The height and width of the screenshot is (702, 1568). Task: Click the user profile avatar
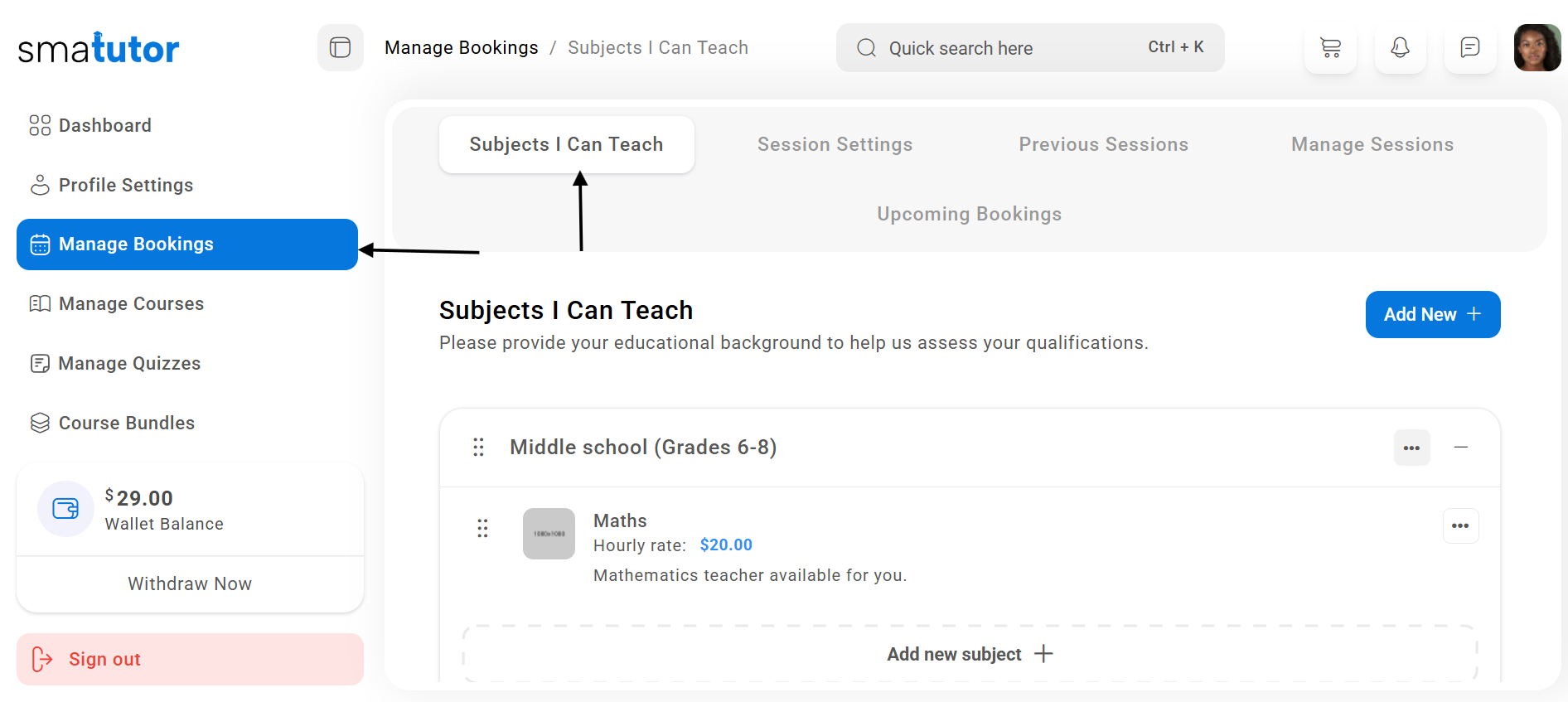pyautogui.click(x=1537, y=47)
